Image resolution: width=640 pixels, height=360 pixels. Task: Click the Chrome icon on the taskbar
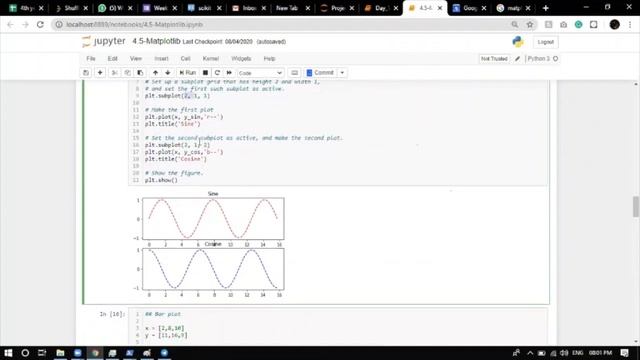95,353
